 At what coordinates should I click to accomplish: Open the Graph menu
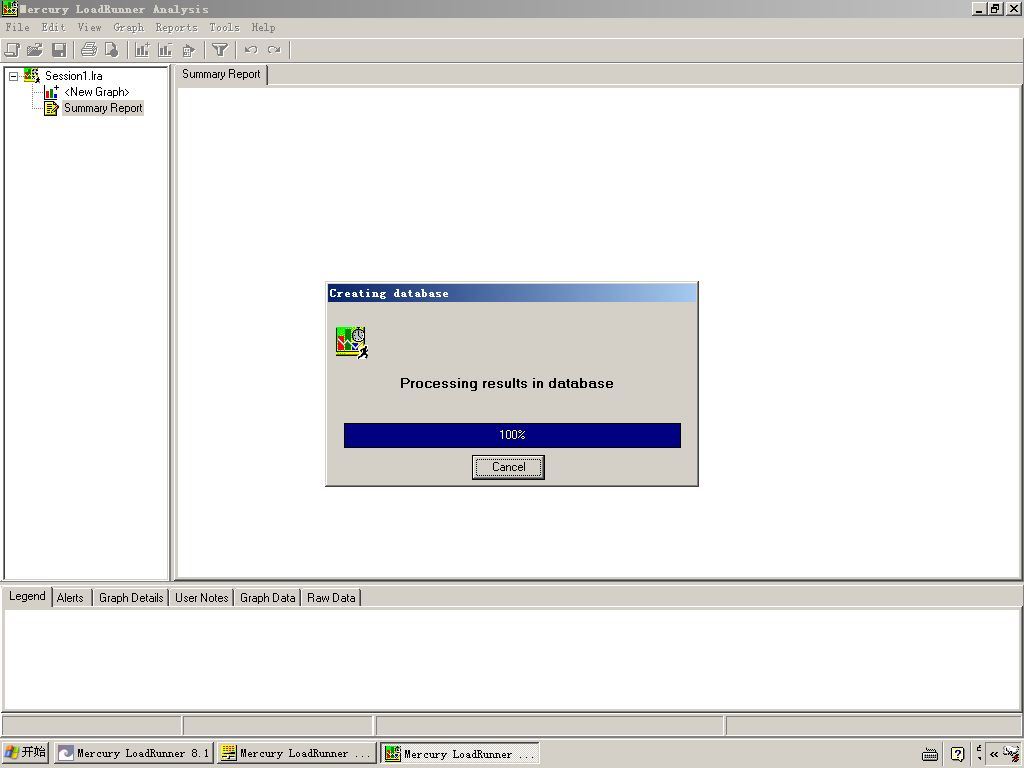[x=129, y=27]
